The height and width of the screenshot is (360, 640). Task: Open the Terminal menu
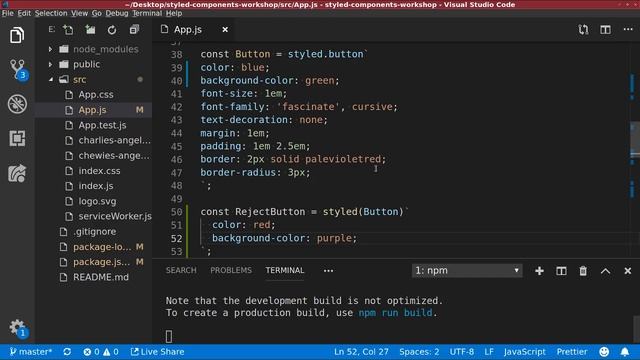point(147,13)
